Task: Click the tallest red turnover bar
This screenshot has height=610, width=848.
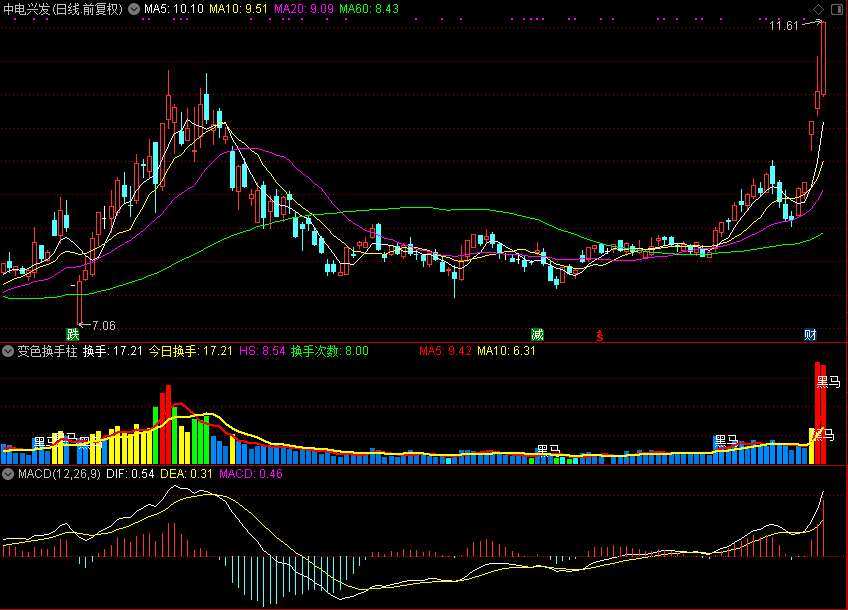Action: click(x=818, y=413)
